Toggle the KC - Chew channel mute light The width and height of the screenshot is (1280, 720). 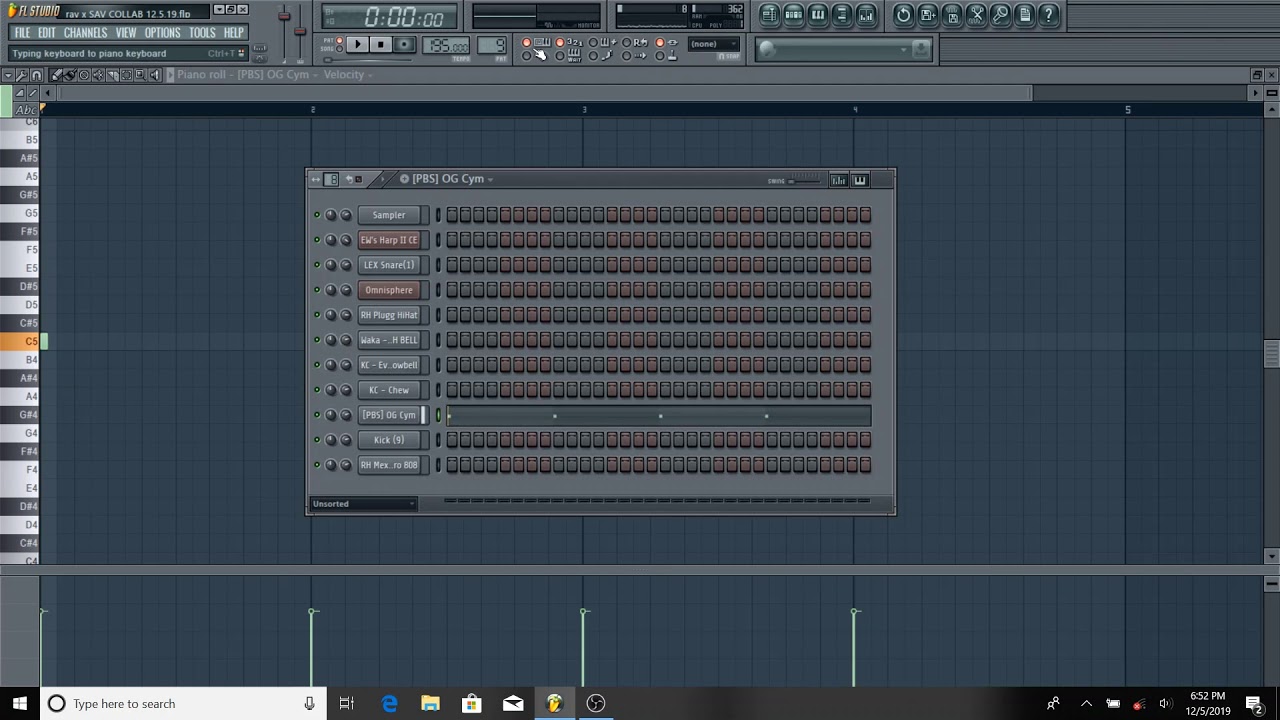click(x=317, y=390)
